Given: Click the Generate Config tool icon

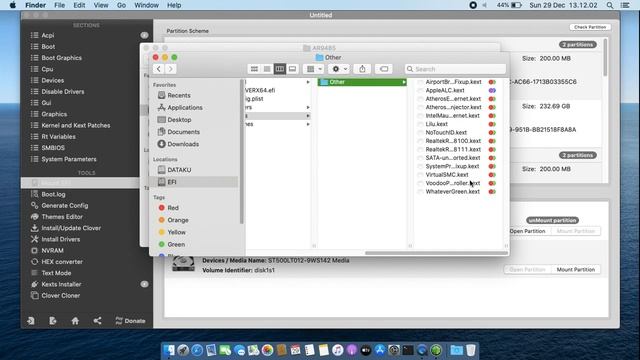Looking at the screenshot, I should click(x=35, y=205).
